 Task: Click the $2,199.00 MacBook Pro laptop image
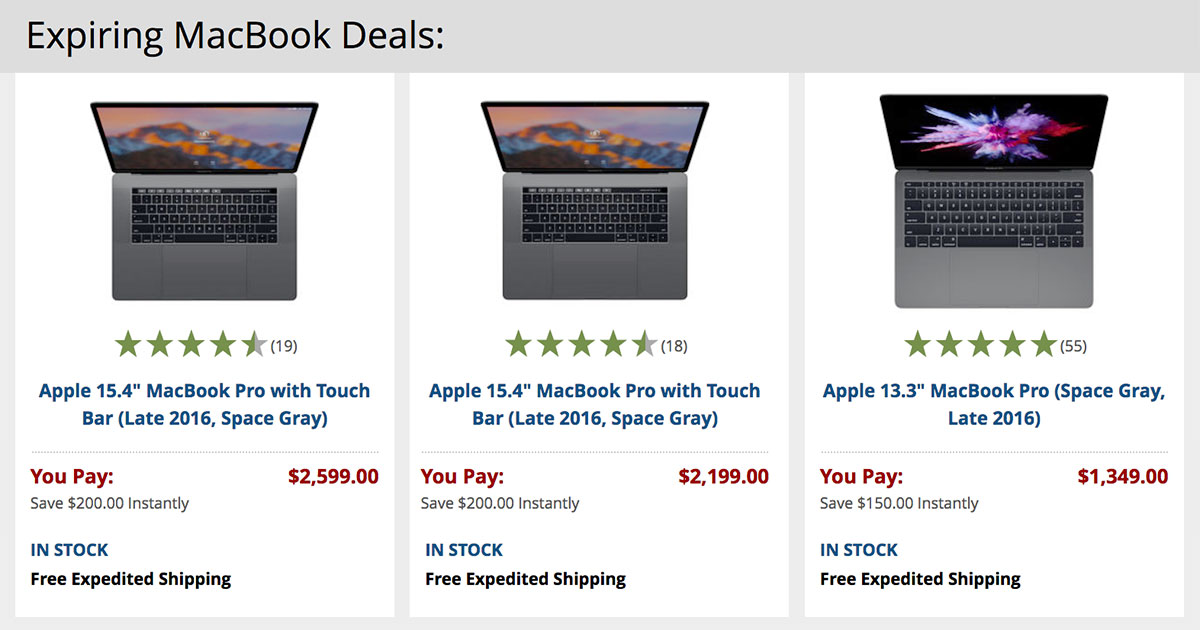(x=594, y=199)
